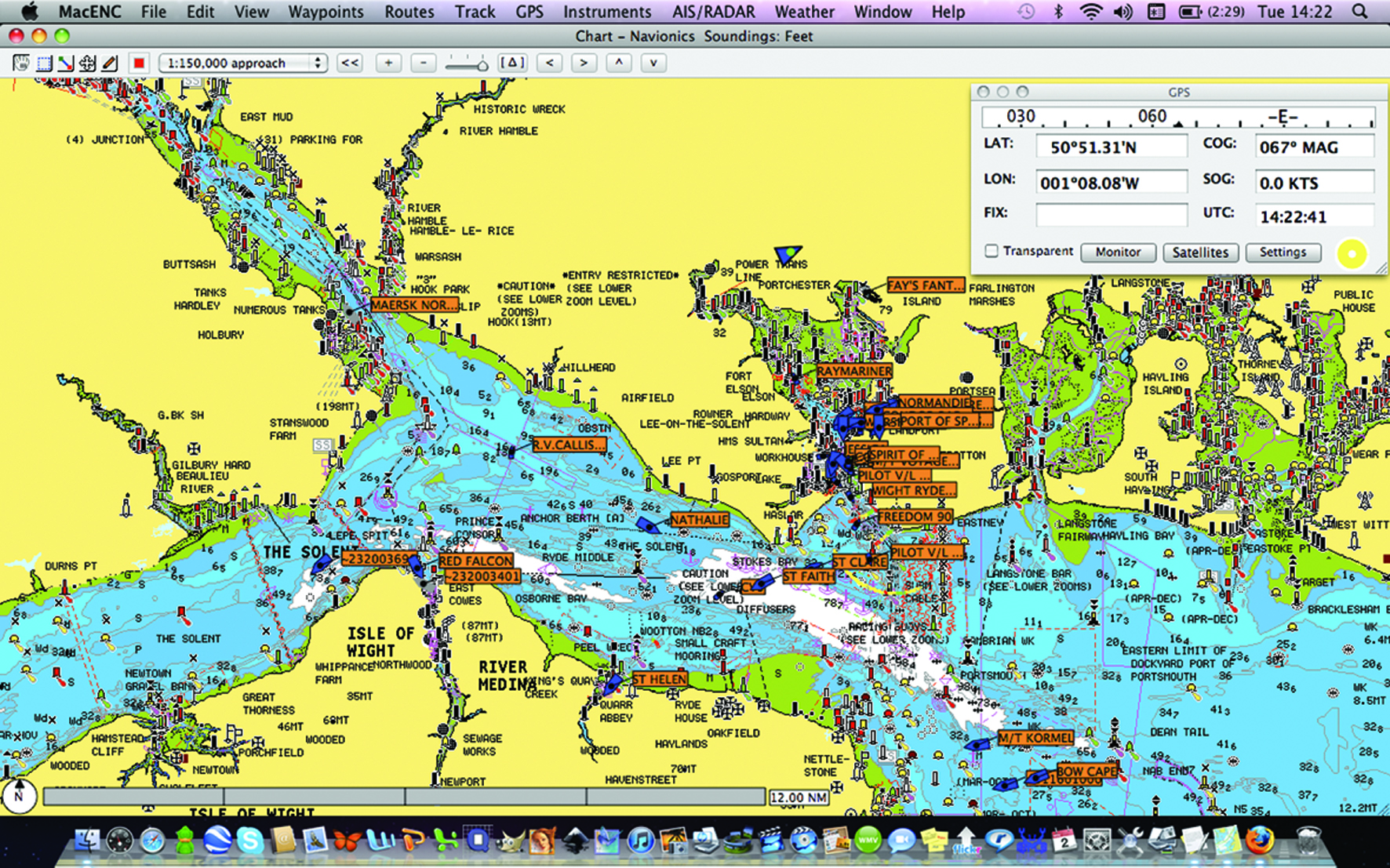Screen dimensions: 1390x868
Task: Open the 1:150,000 approach scale dropdown
Action: [x=242, y=64]
